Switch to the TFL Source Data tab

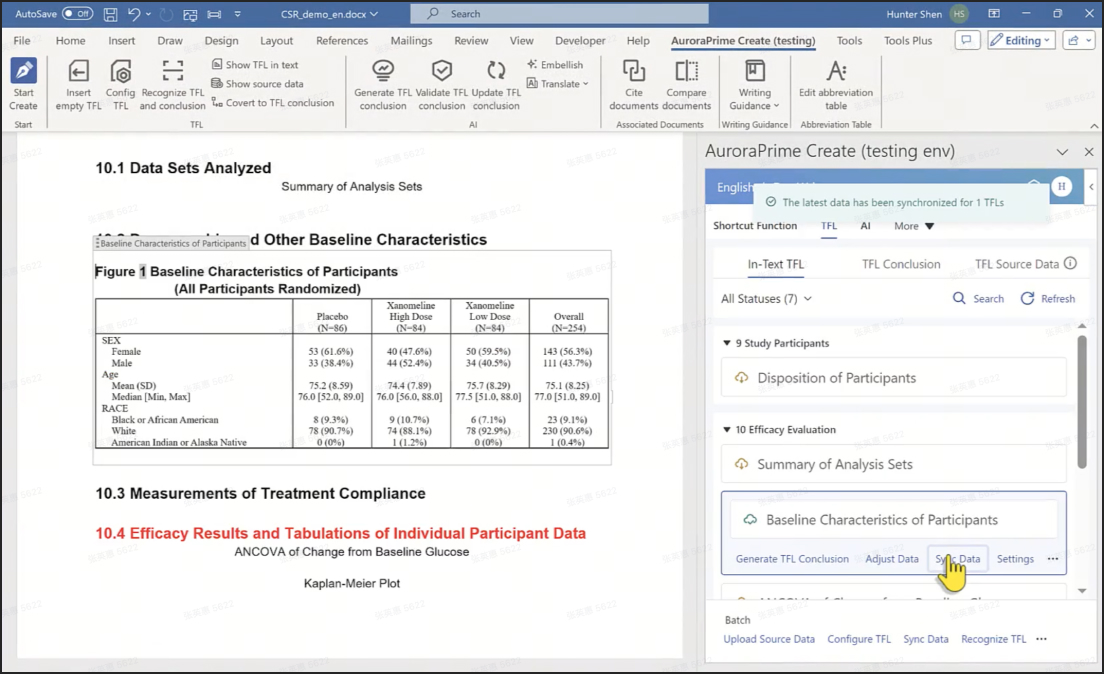pos(1016,264)
